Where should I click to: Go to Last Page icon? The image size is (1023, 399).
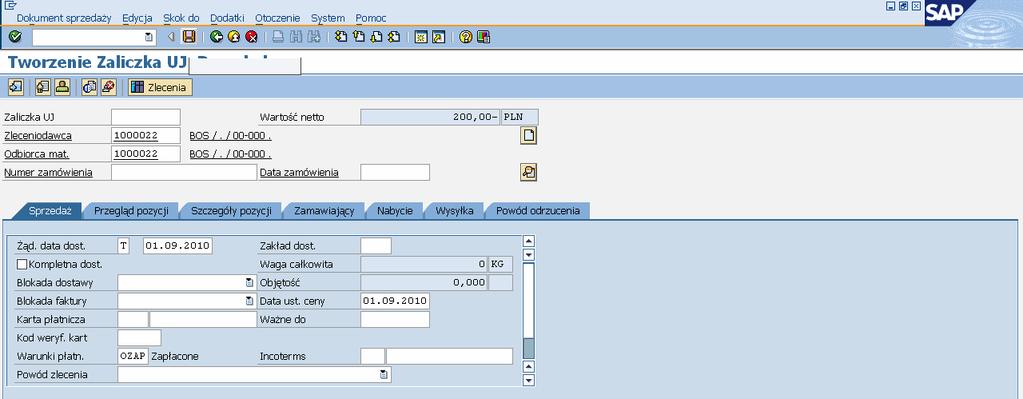tap(393, 37)
